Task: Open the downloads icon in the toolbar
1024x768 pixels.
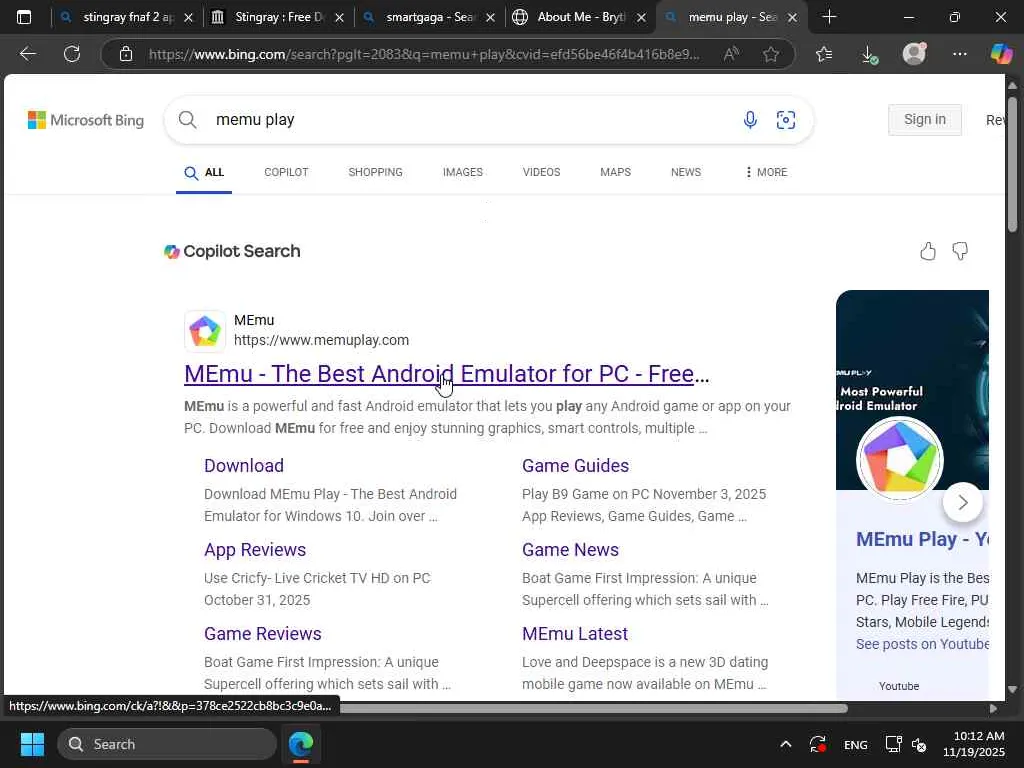Action: click(x=869, y=54)
